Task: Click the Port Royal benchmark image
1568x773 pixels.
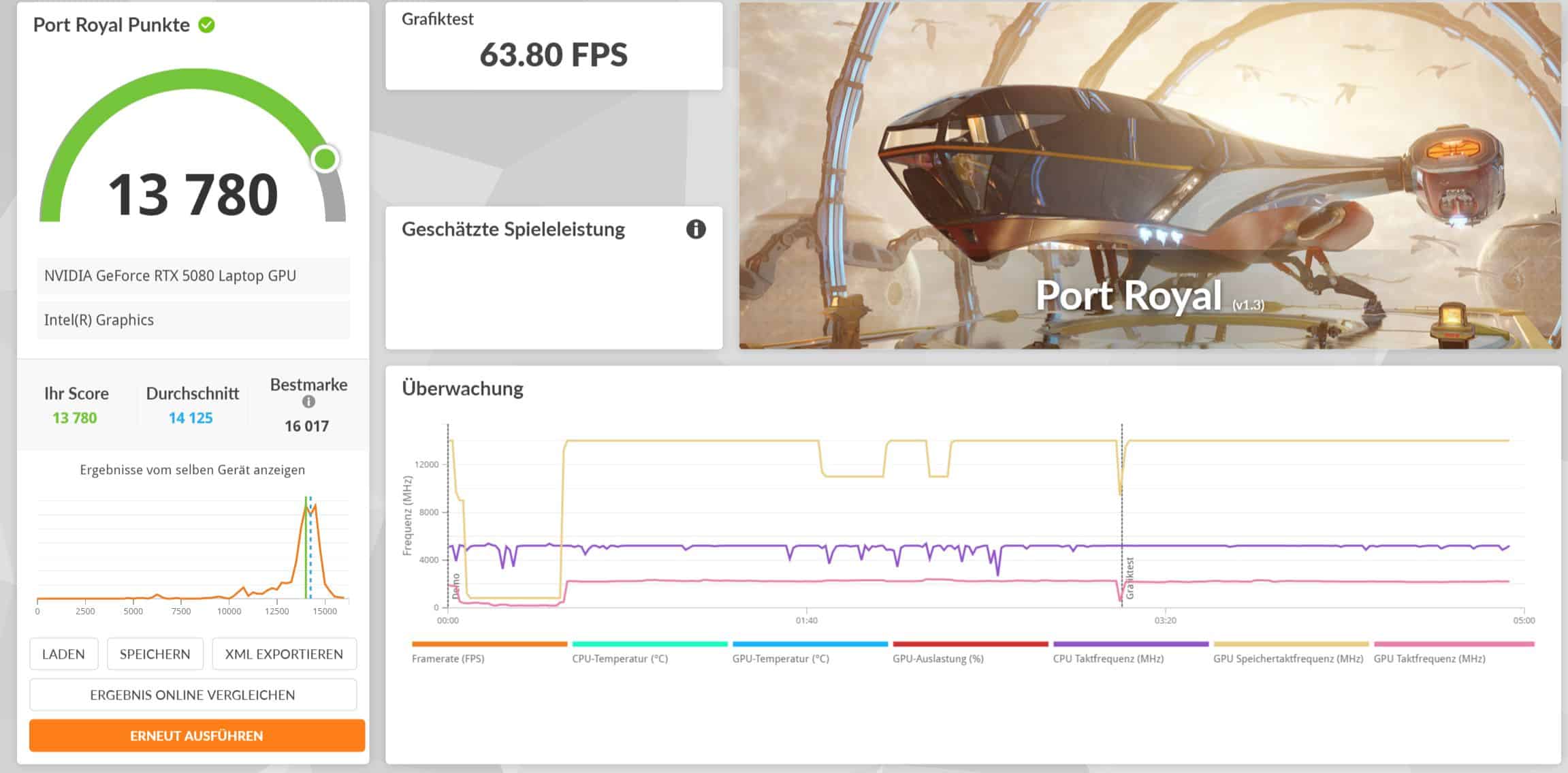Action: [x=1149, y=176]
